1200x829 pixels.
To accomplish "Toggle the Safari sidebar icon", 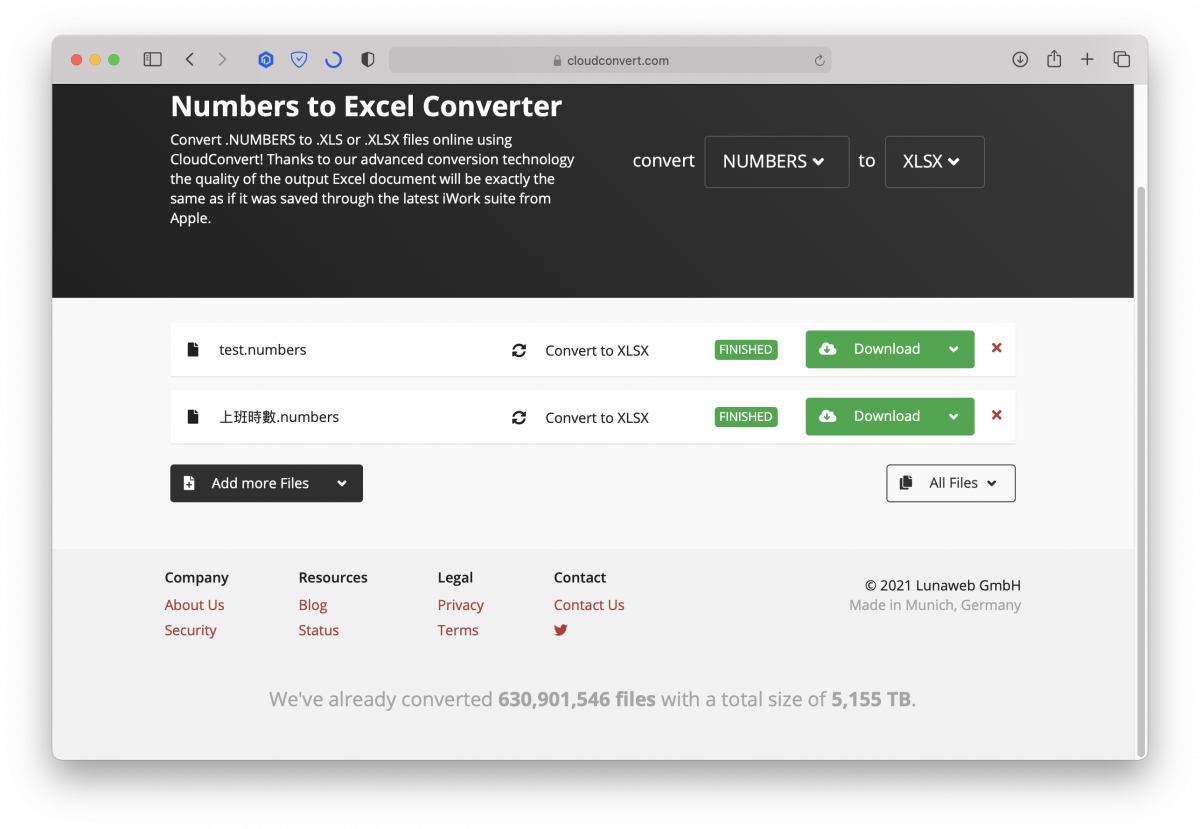I will [x=152, y=60].
